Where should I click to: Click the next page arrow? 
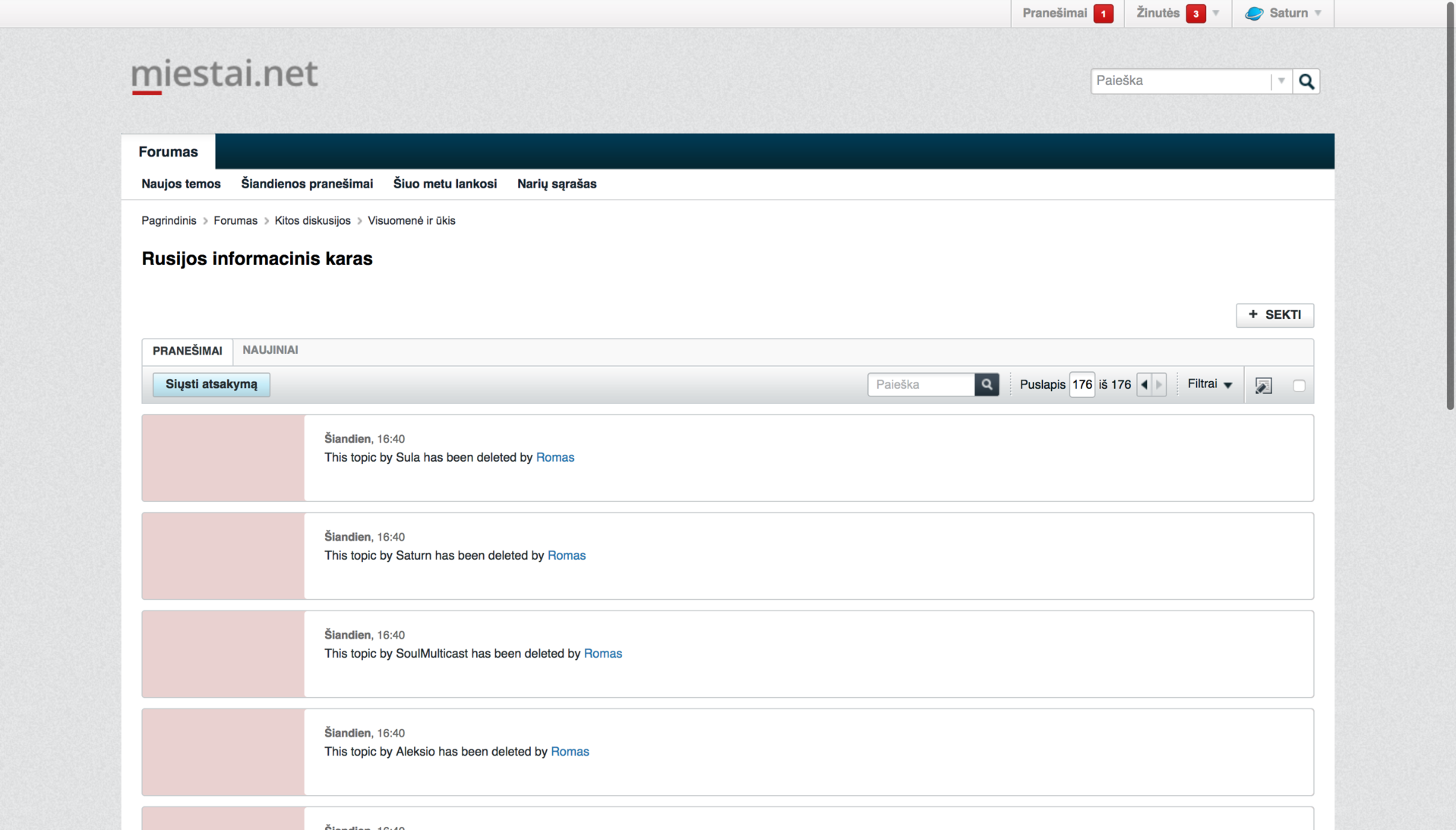(x=1159, y=385)
